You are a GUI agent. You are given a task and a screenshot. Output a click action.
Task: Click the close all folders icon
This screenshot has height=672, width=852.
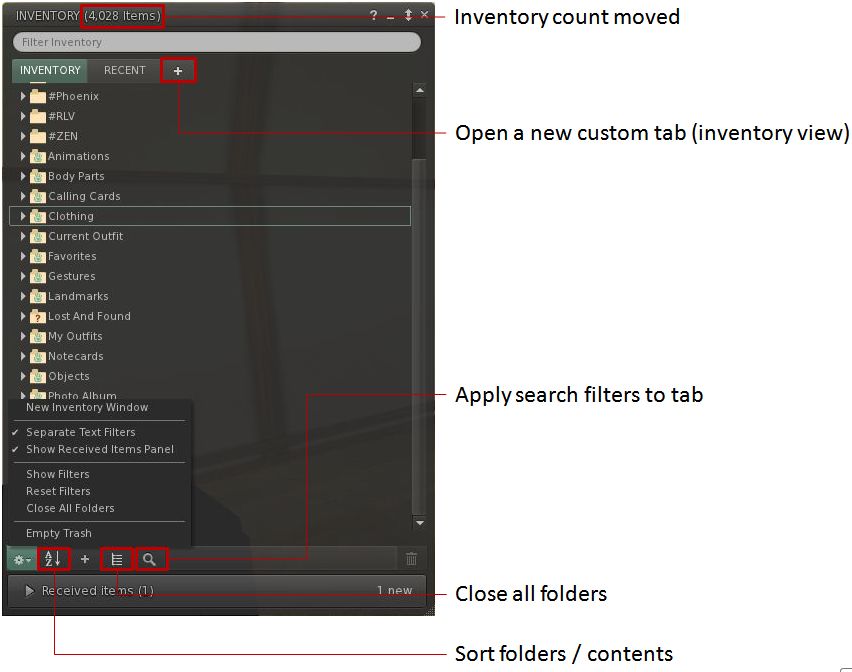117,559
